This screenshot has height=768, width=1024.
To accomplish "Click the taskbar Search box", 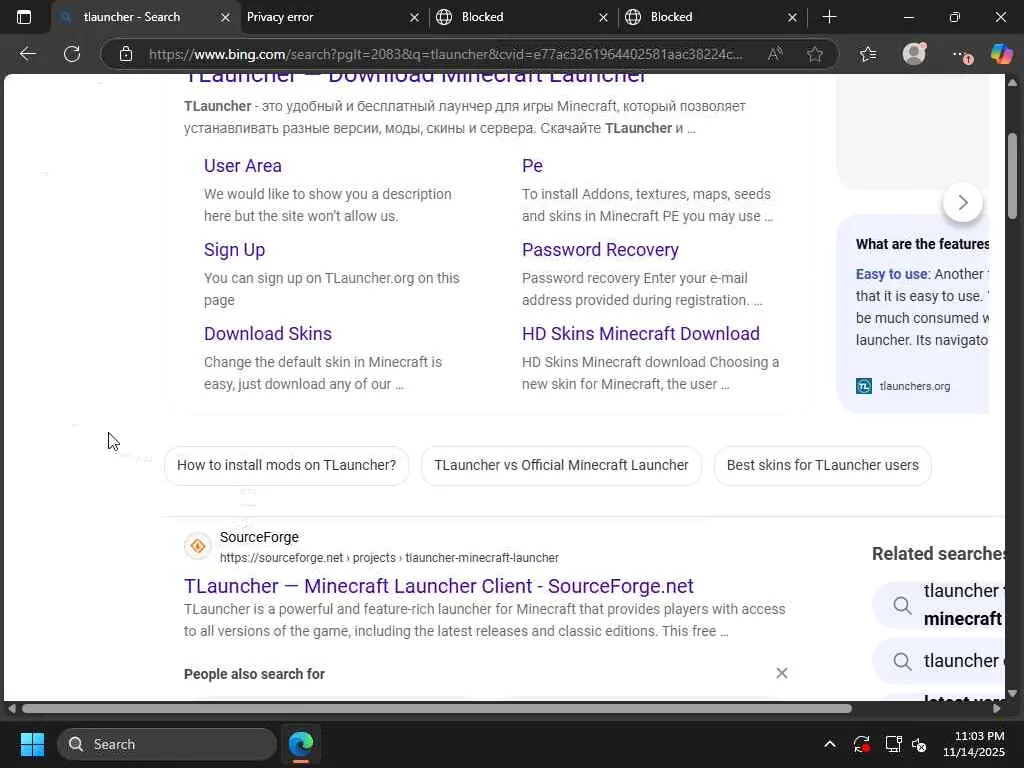I will tap(167, 744).
